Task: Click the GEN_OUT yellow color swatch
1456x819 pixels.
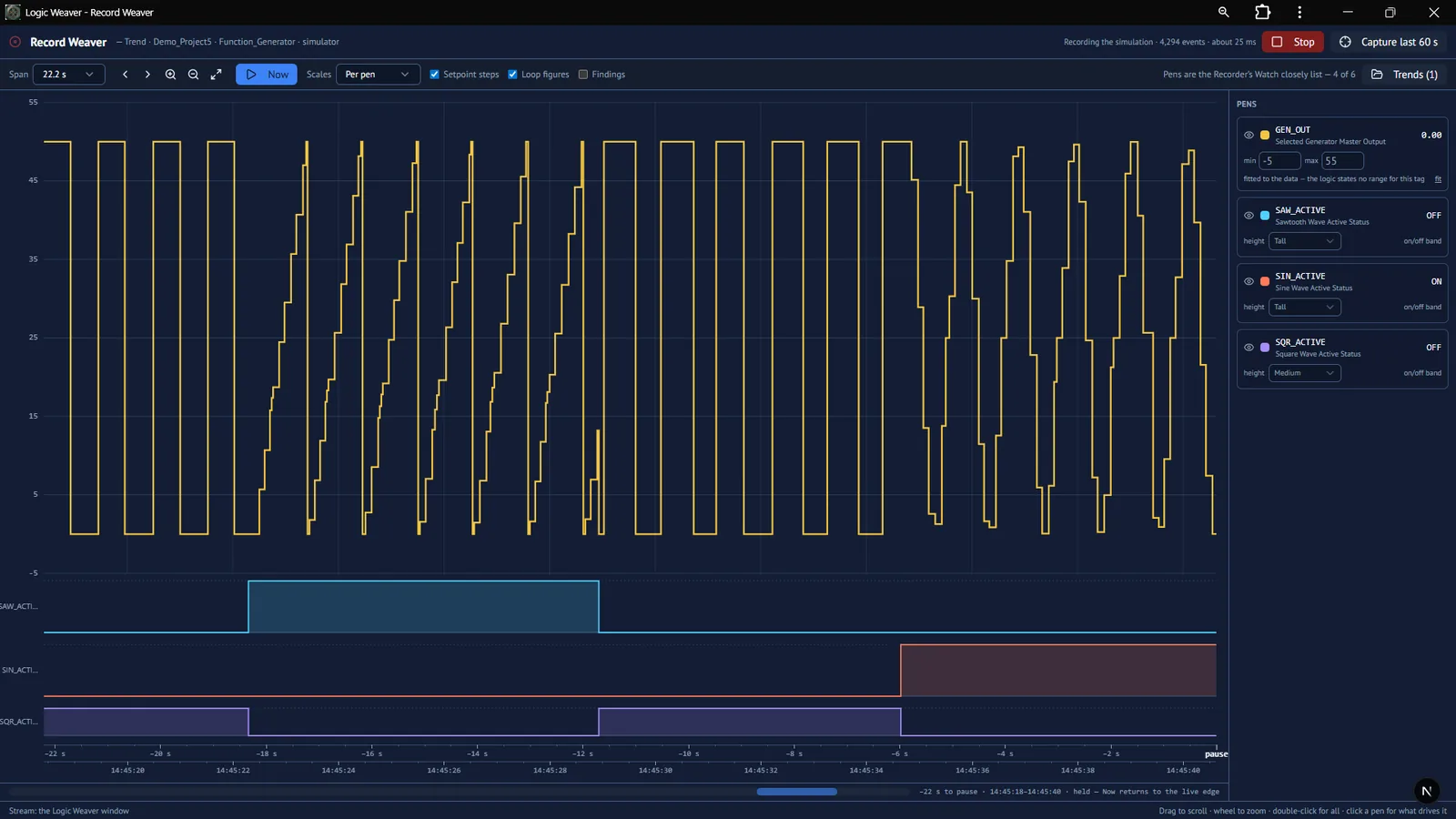Action: tap(1265, 135)
